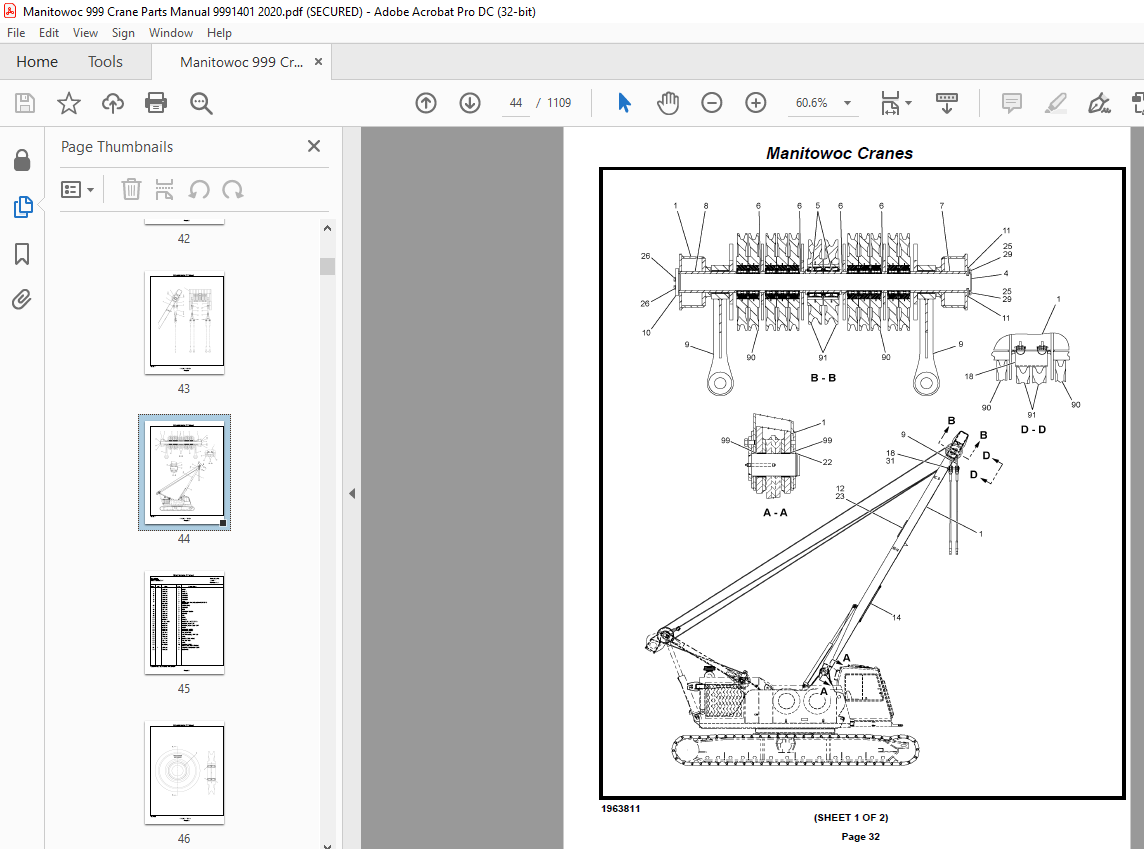
Task: Select the Highlight text tool
Action: [x=1056, y=103]
